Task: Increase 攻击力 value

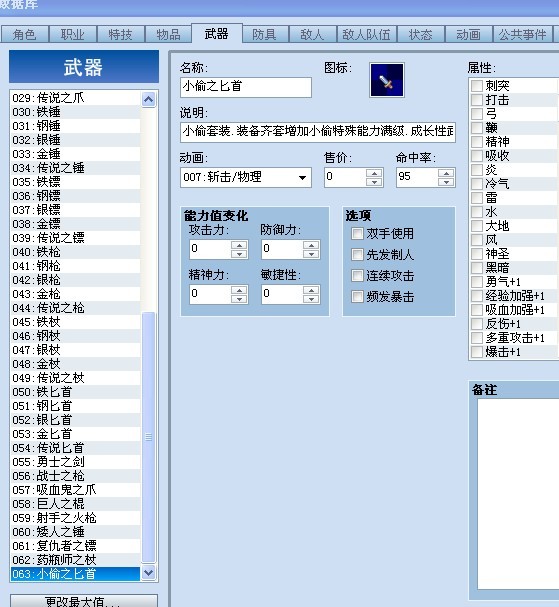Action: [239, 245]
